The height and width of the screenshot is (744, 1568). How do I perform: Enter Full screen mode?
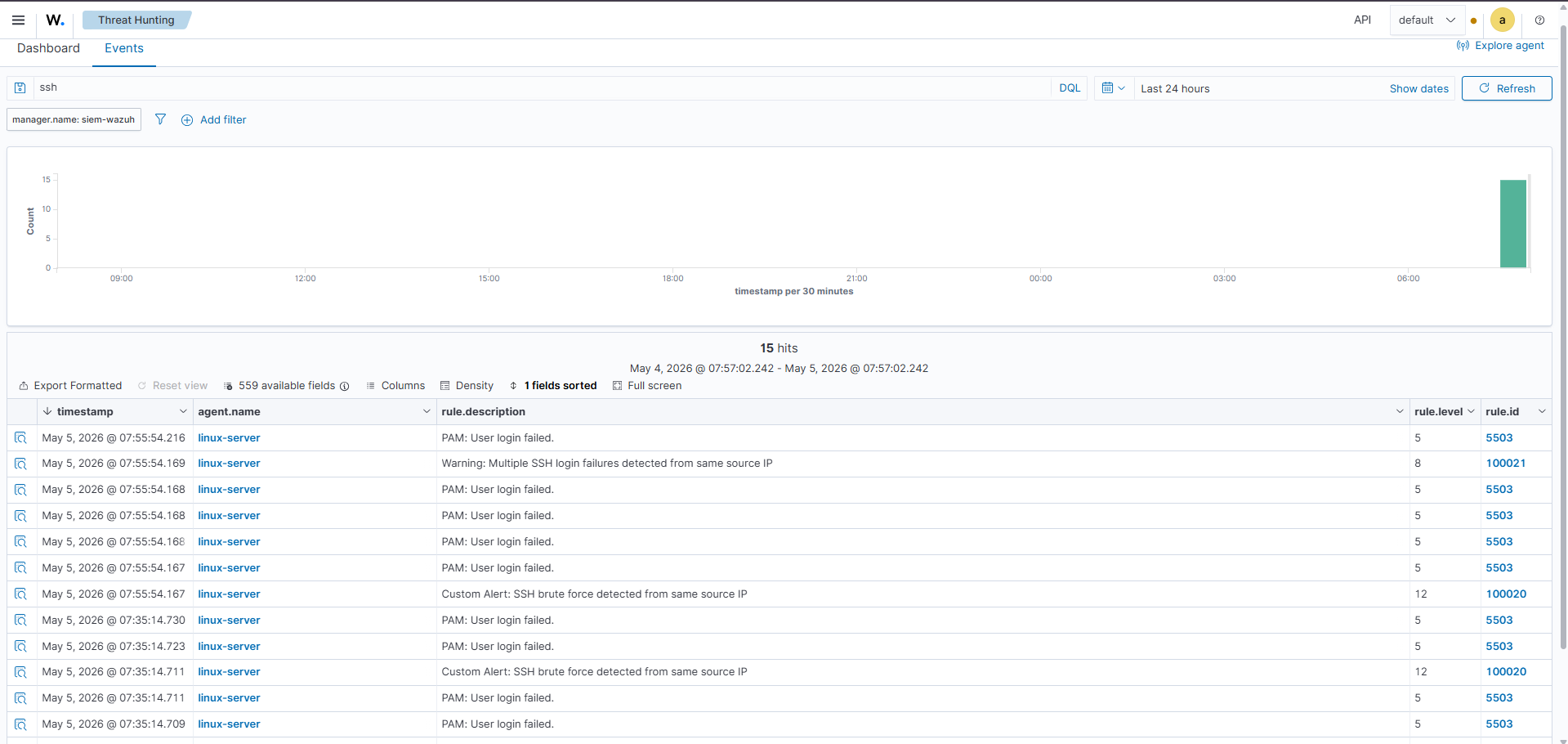tap(647, 386)
